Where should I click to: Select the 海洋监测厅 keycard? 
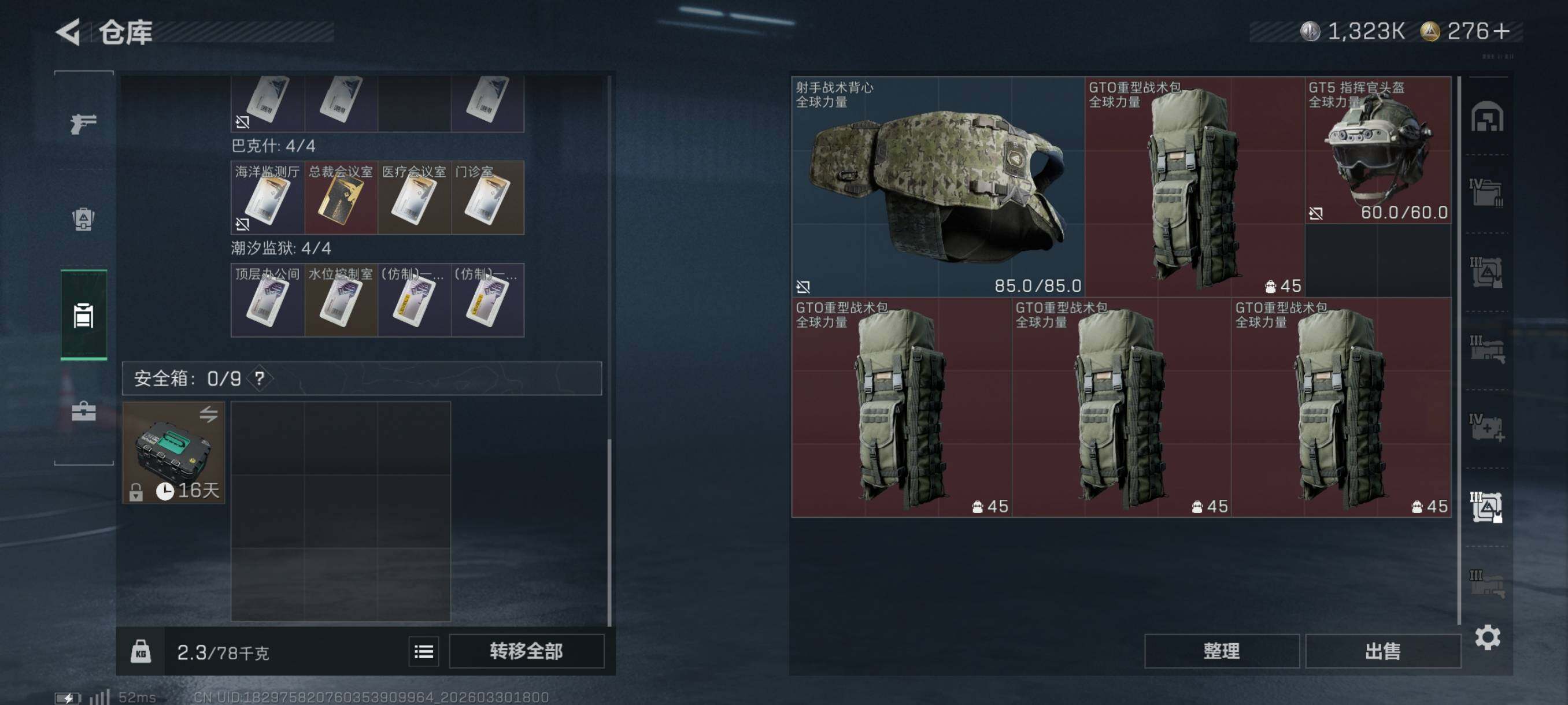[x=268, y=198]
